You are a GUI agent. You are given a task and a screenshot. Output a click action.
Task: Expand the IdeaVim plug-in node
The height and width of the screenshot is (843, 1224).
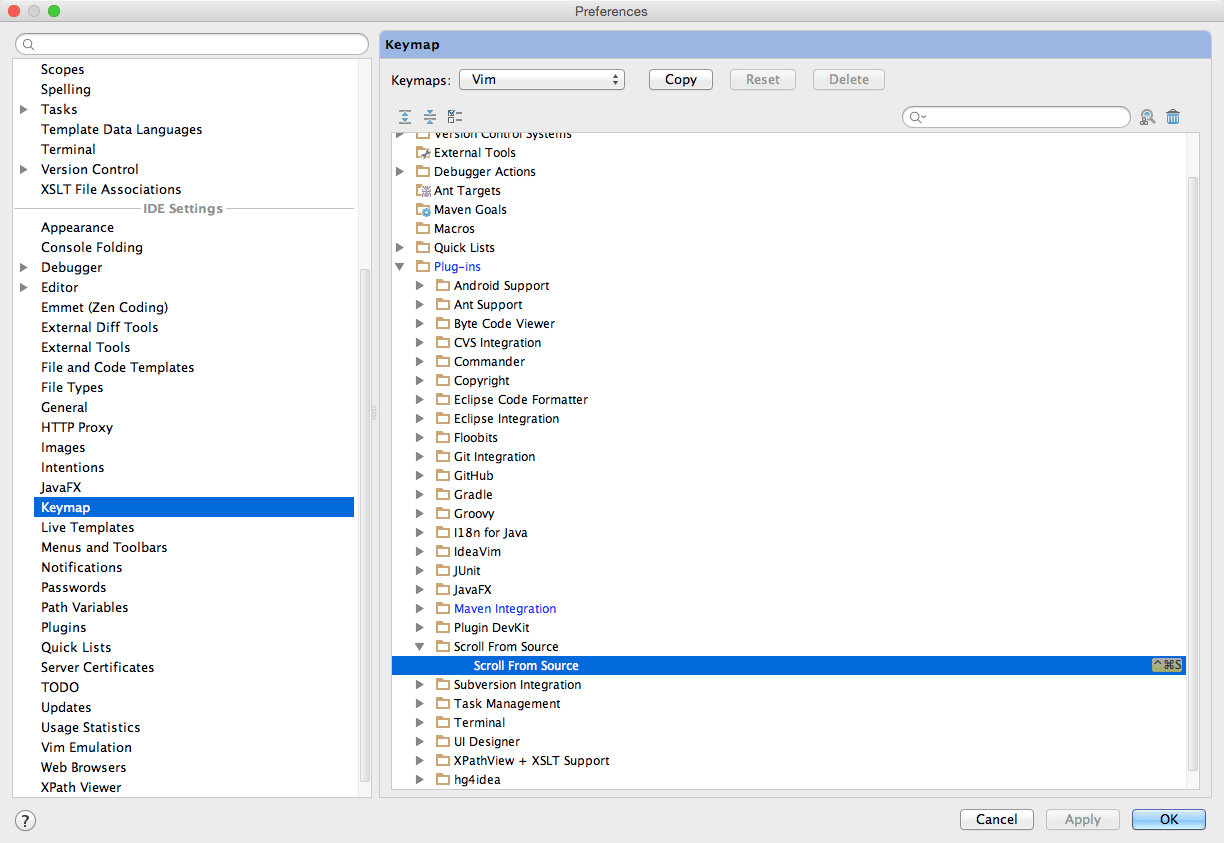click(x=420, y=551)
